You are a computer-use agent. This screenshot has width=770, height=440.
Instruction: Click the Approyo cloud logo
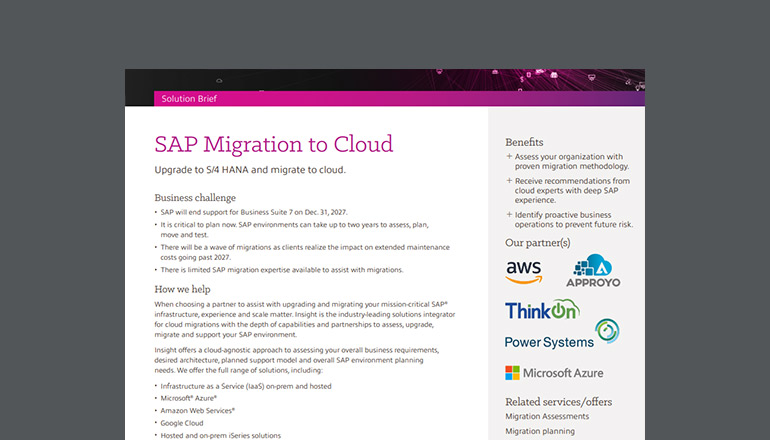(x=593, y=270)
